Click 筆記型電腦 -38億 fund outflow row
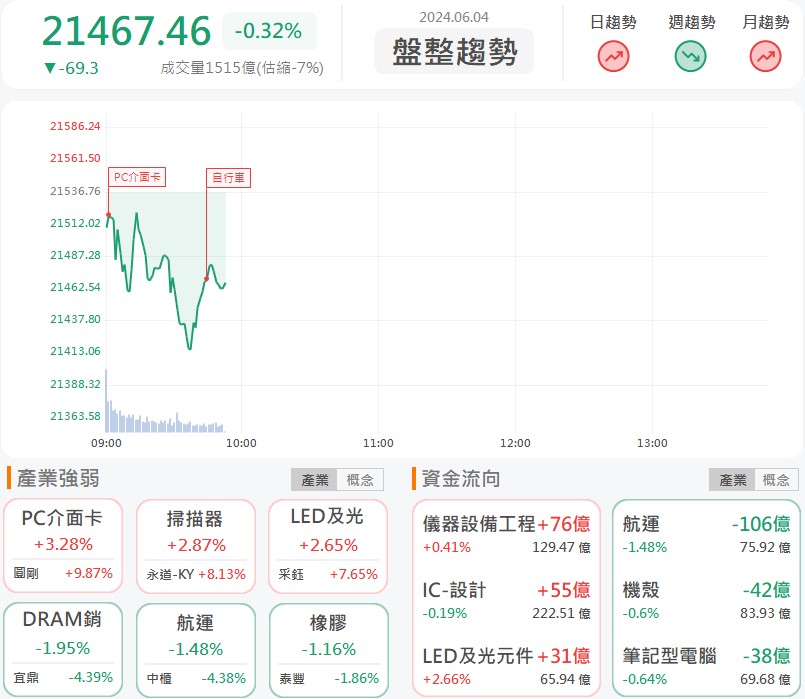Screen dimensions: 805x699 [706, 667]
